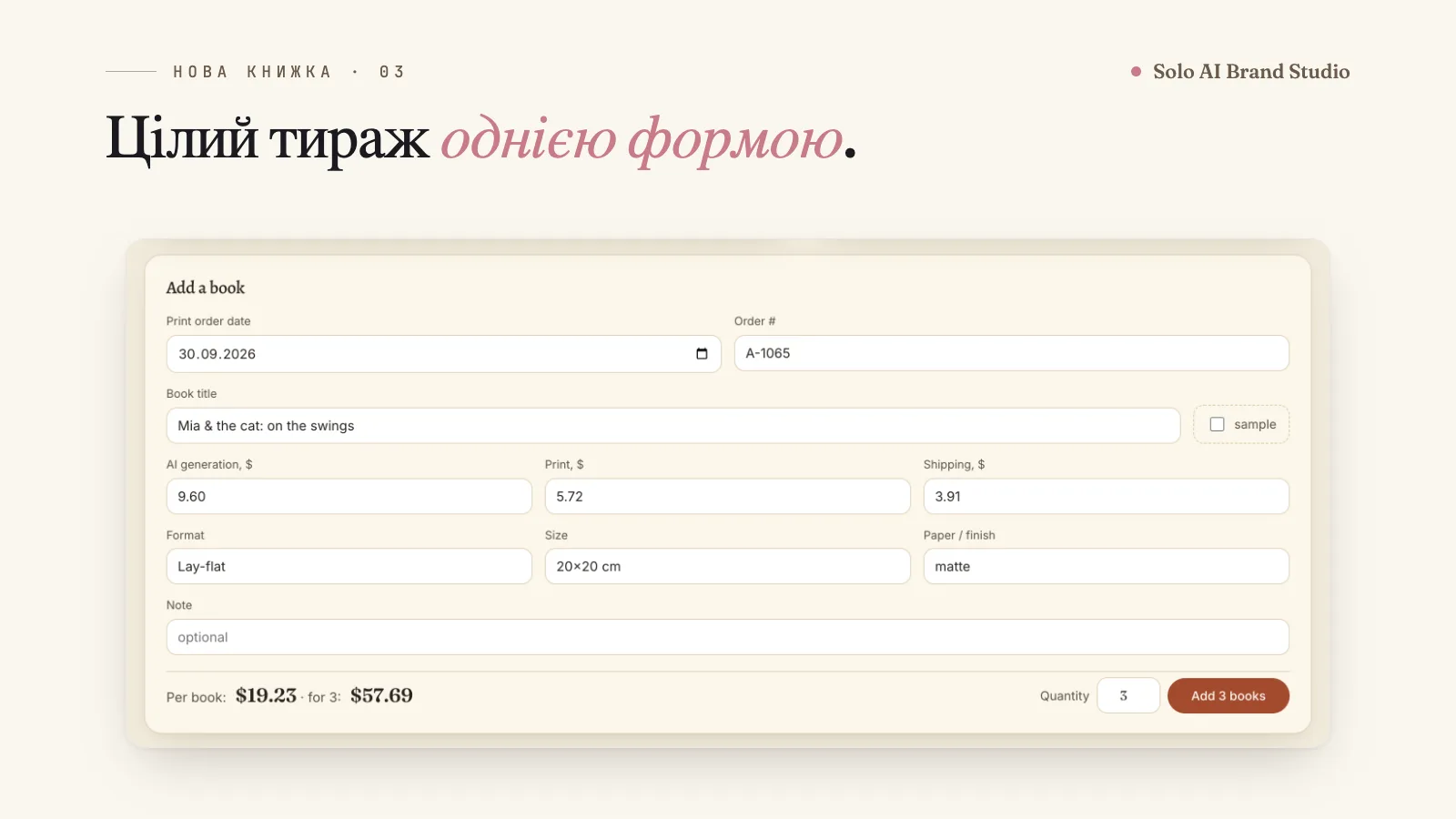Click the Print cost field showing 5.72
The height and width of the screenshot is (819, 1456).
pos(728,497)
